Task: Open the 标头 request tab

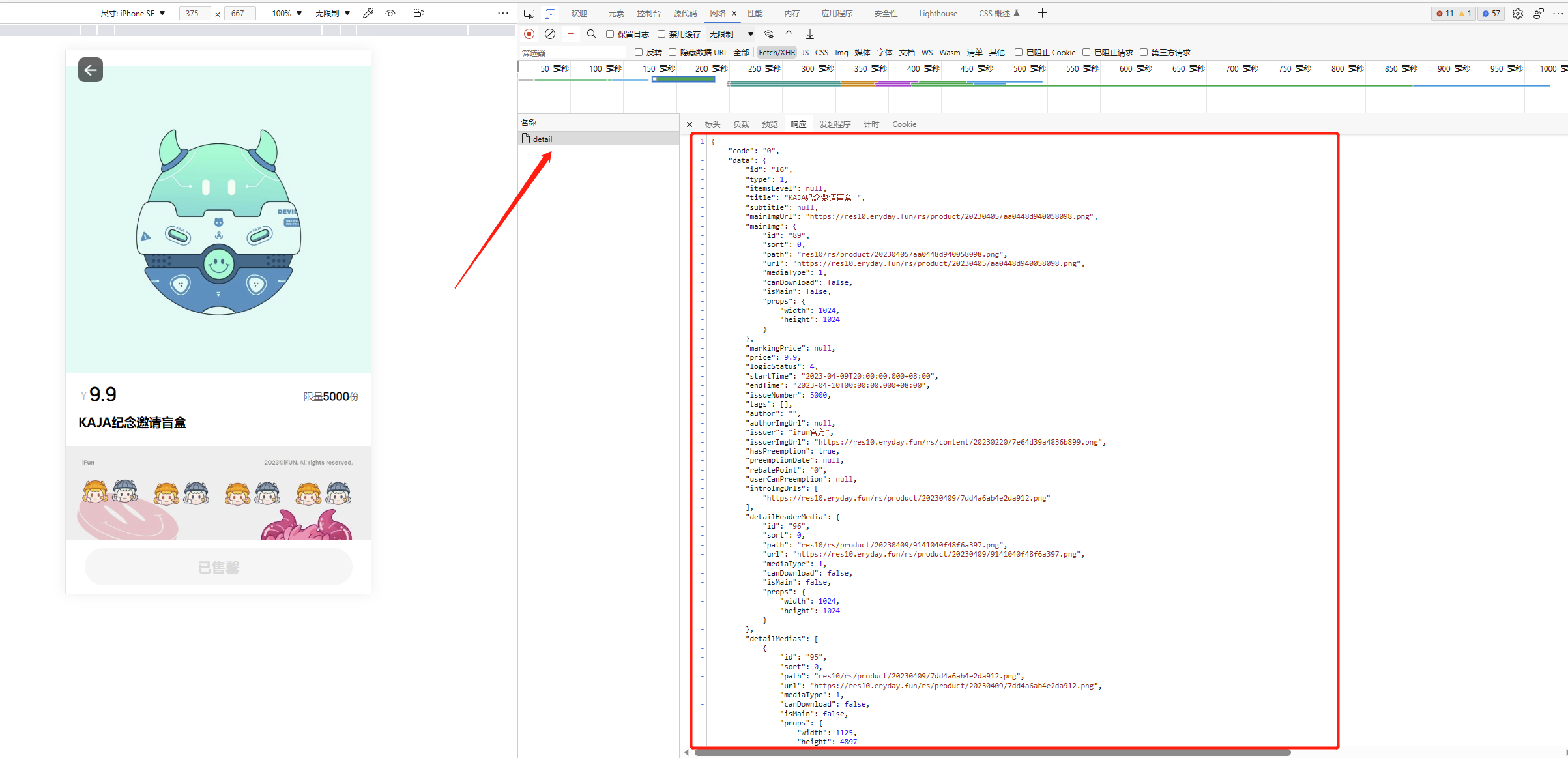Action: 712,124
